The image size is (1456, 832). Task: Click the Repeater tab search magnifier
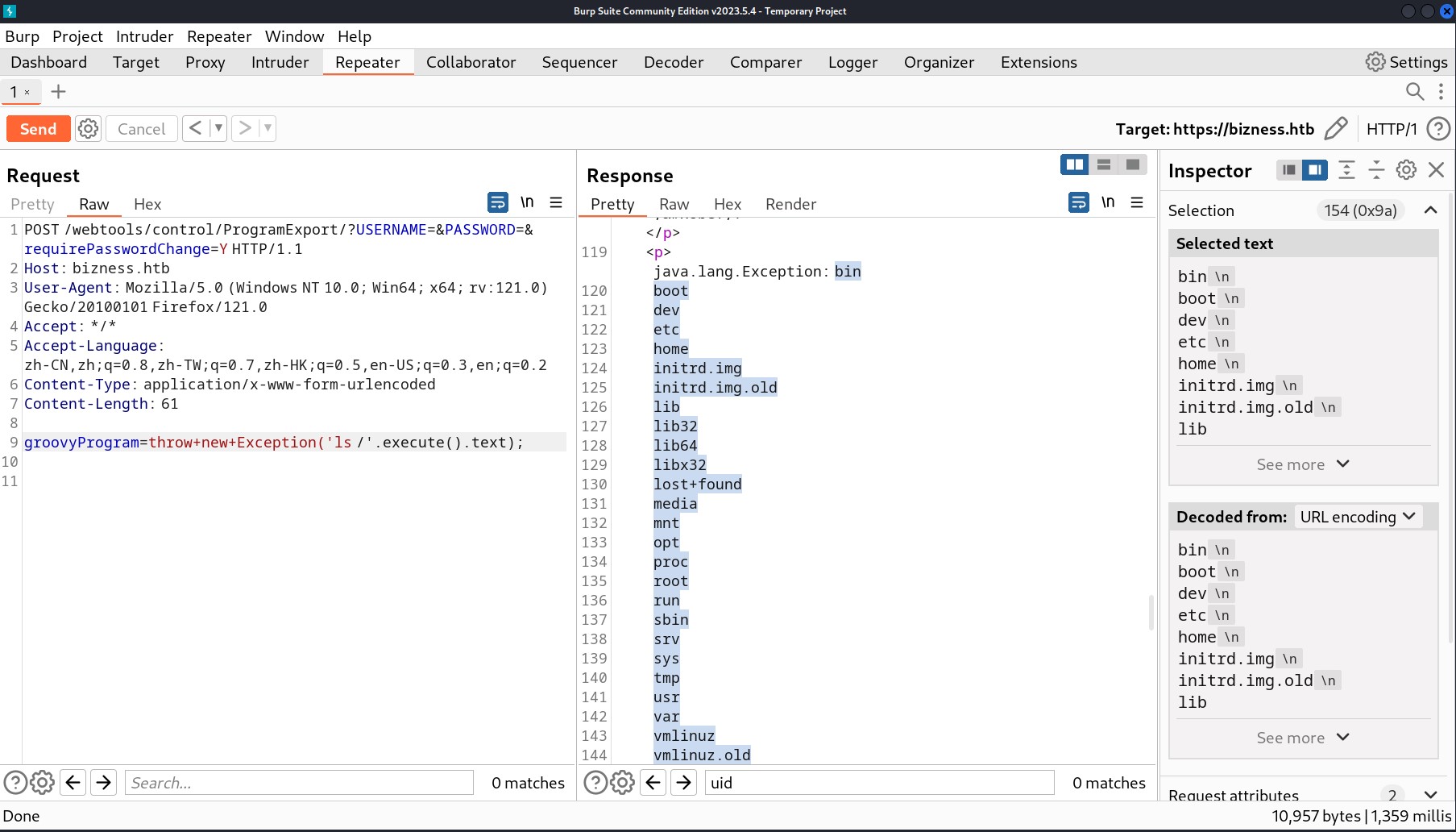[x=1414, y=91]
